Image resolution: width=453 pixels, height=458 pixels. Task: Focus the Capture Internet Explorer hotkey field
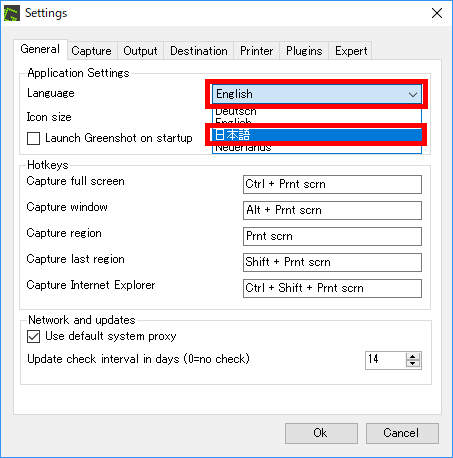pyautogui.click(x=332, y=288)
